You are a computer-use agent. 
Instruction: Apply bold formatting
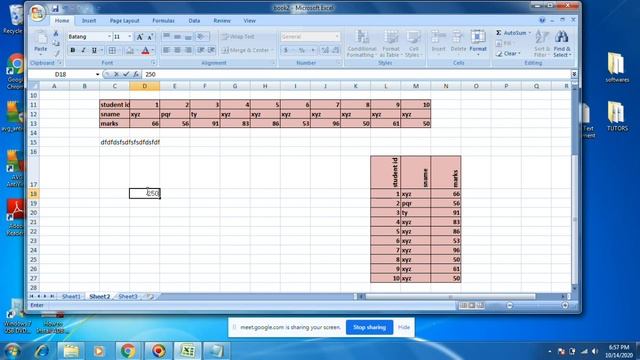73,50
